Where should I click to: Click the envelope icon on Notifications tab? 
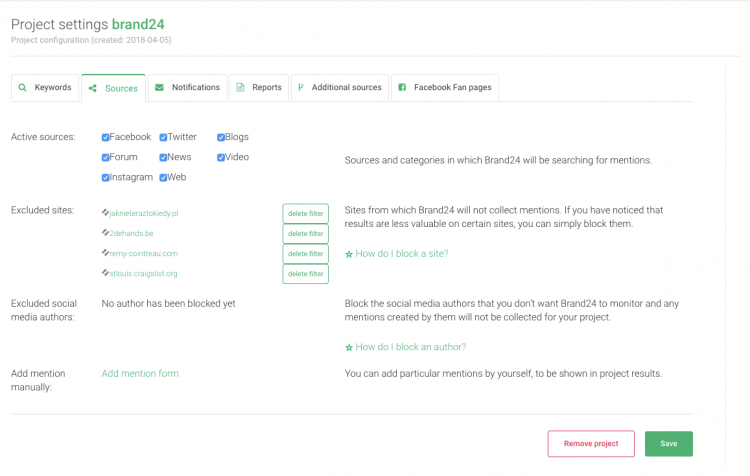159,88
